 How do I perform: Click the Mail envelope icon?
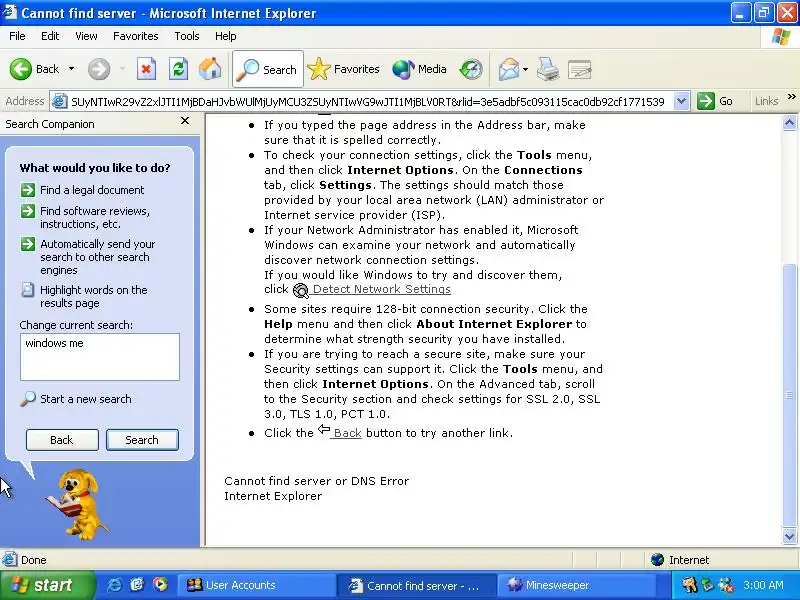pos(509,69)
